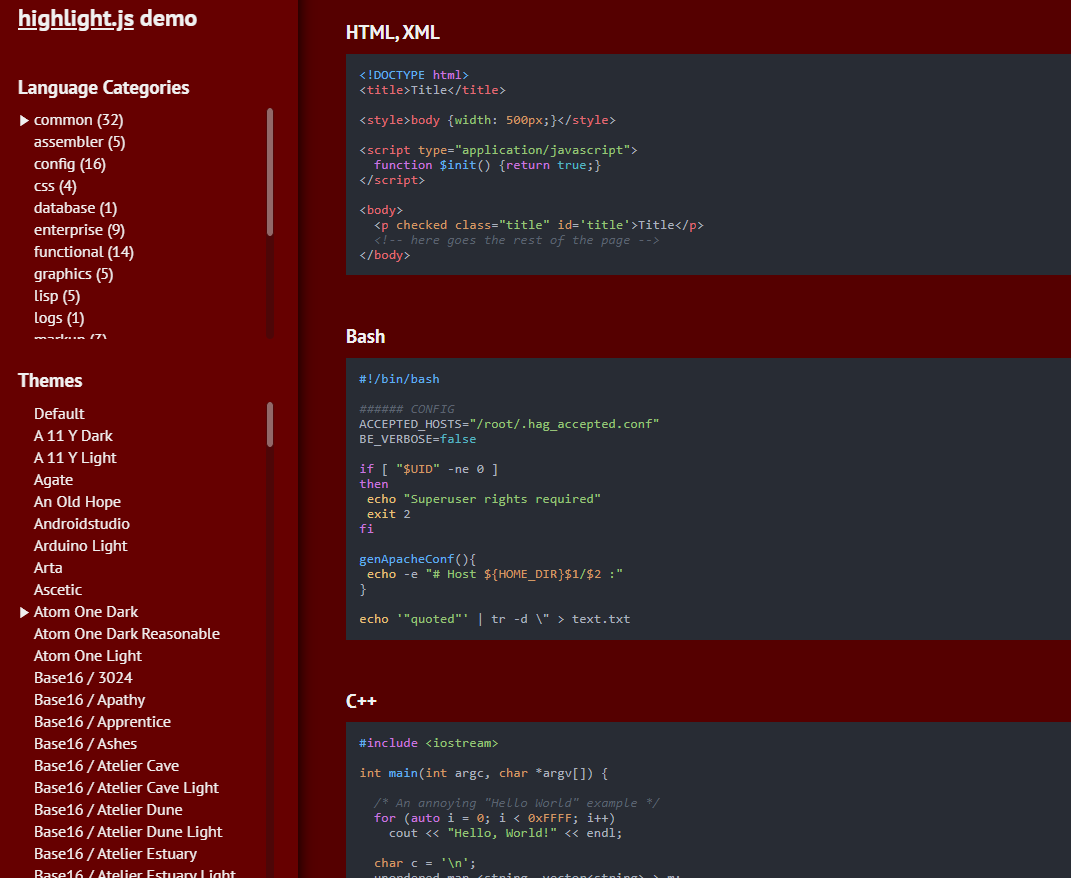Click the "Superuser rights required" echo string
The image size is (1071, 878).
(x=502, y=499)
